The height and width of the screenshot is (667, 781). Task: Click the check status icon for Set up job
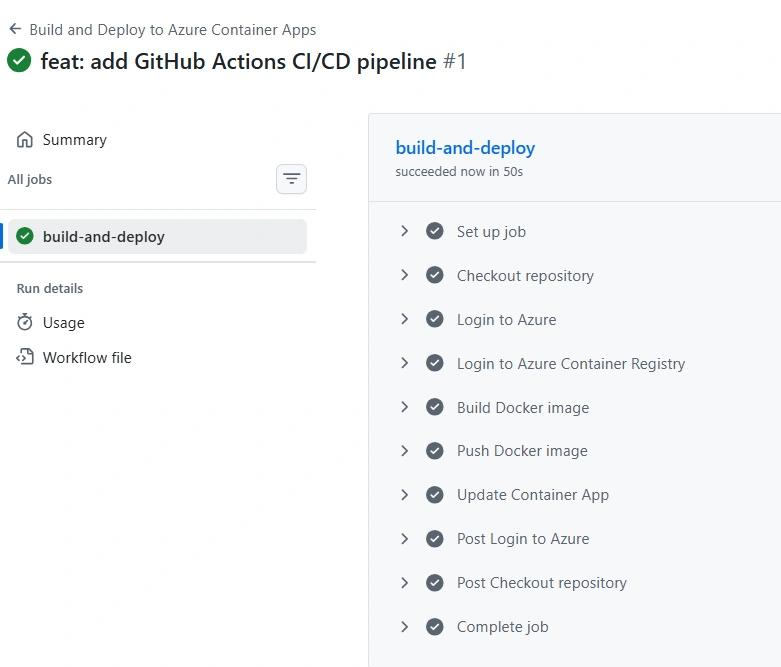[435, 231]
